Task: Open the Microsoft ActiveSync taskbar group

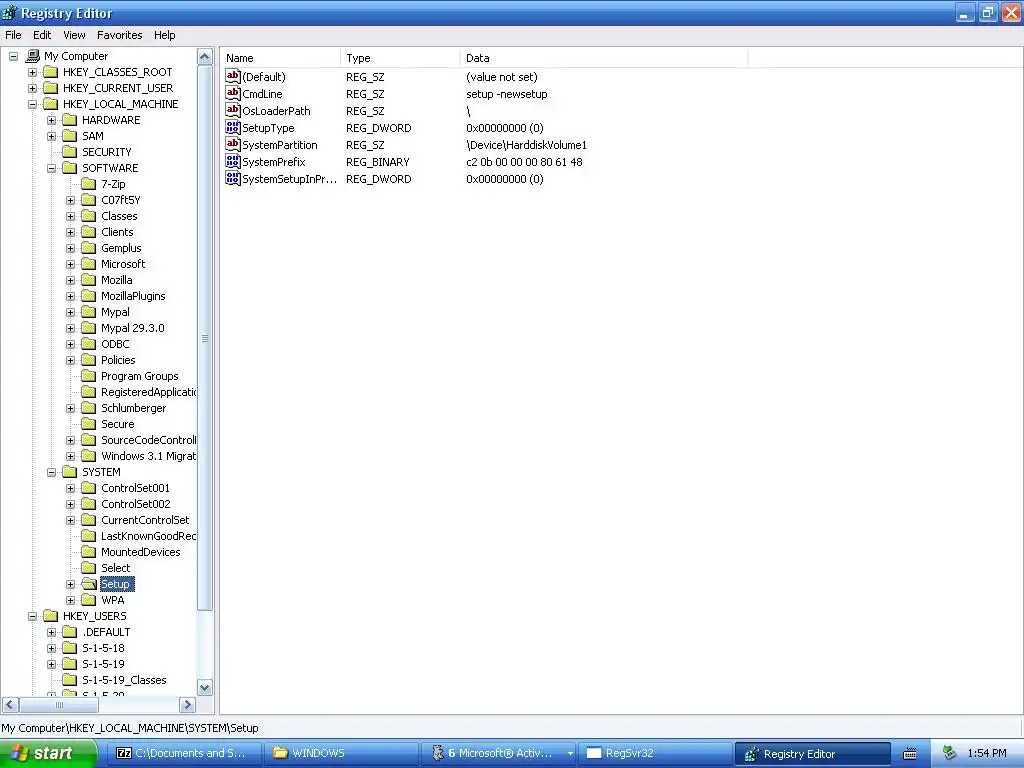Action: (x=498, y=753)
